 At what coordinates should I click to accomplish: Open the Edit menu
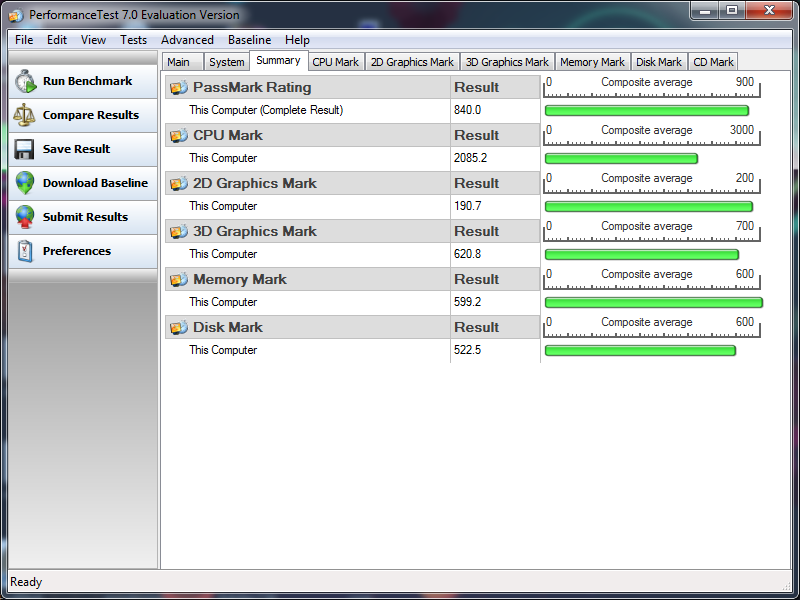57,40
